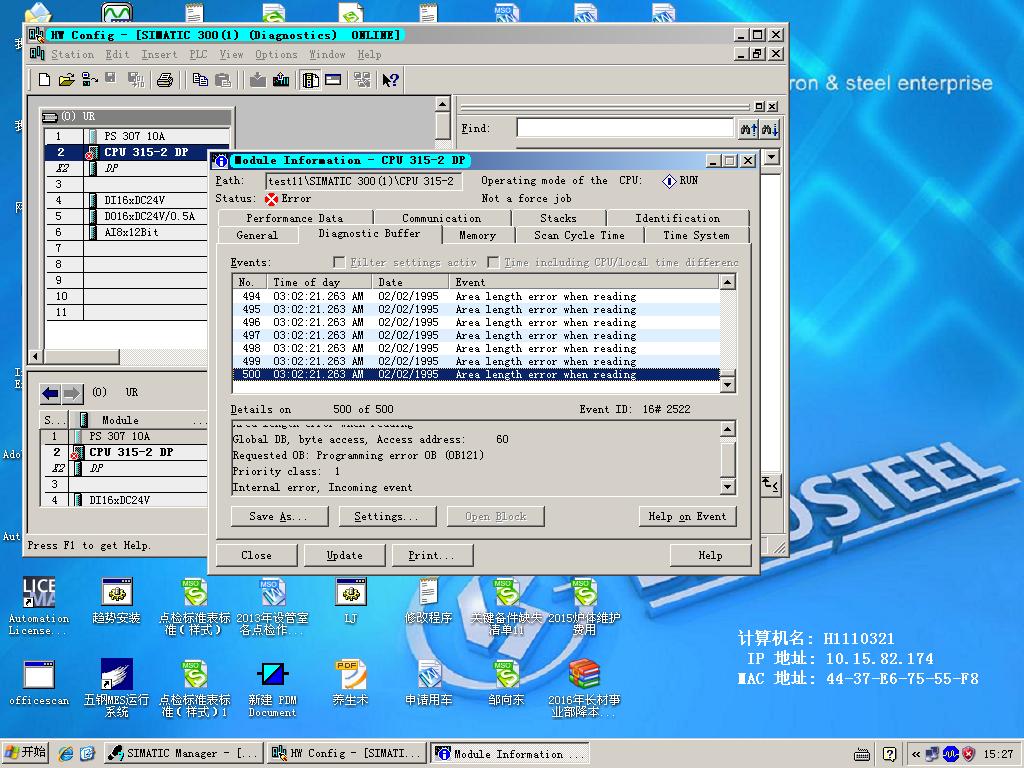Click the Address overview window icon

[x=333, y=80]
